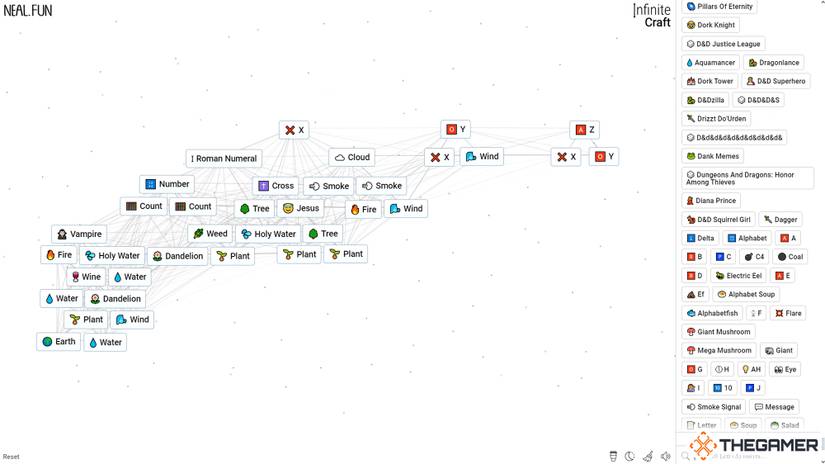Choose Pillars Of Eternity from sidebar
The width and height of the screenshot is (825, 464).
pos(720,7)
